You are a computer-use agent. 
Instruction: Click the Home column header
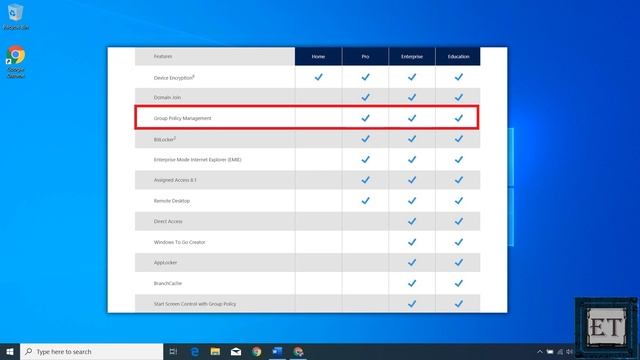coord(318,56)
